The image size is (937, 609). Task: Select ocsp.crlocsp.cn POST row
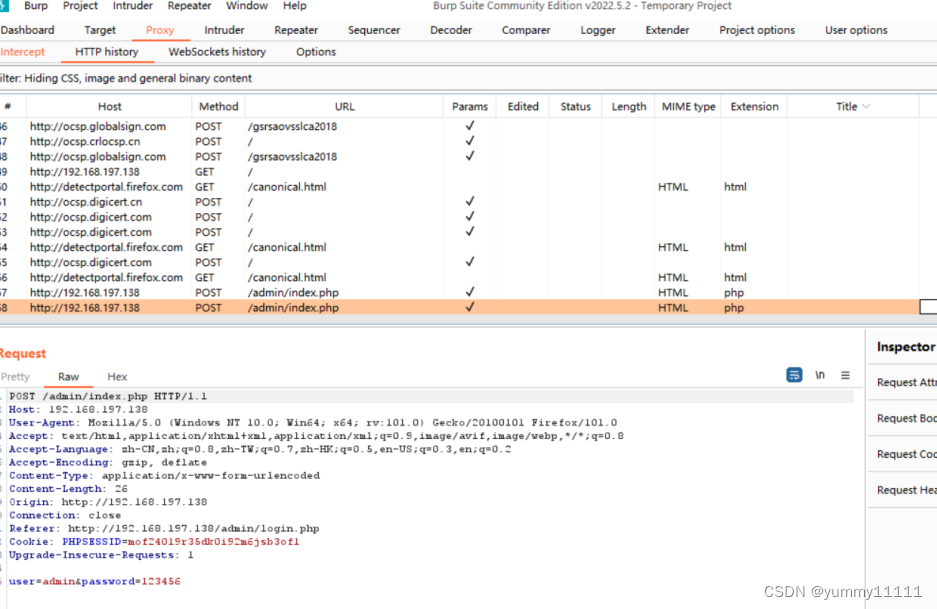[x=459, y=142]
